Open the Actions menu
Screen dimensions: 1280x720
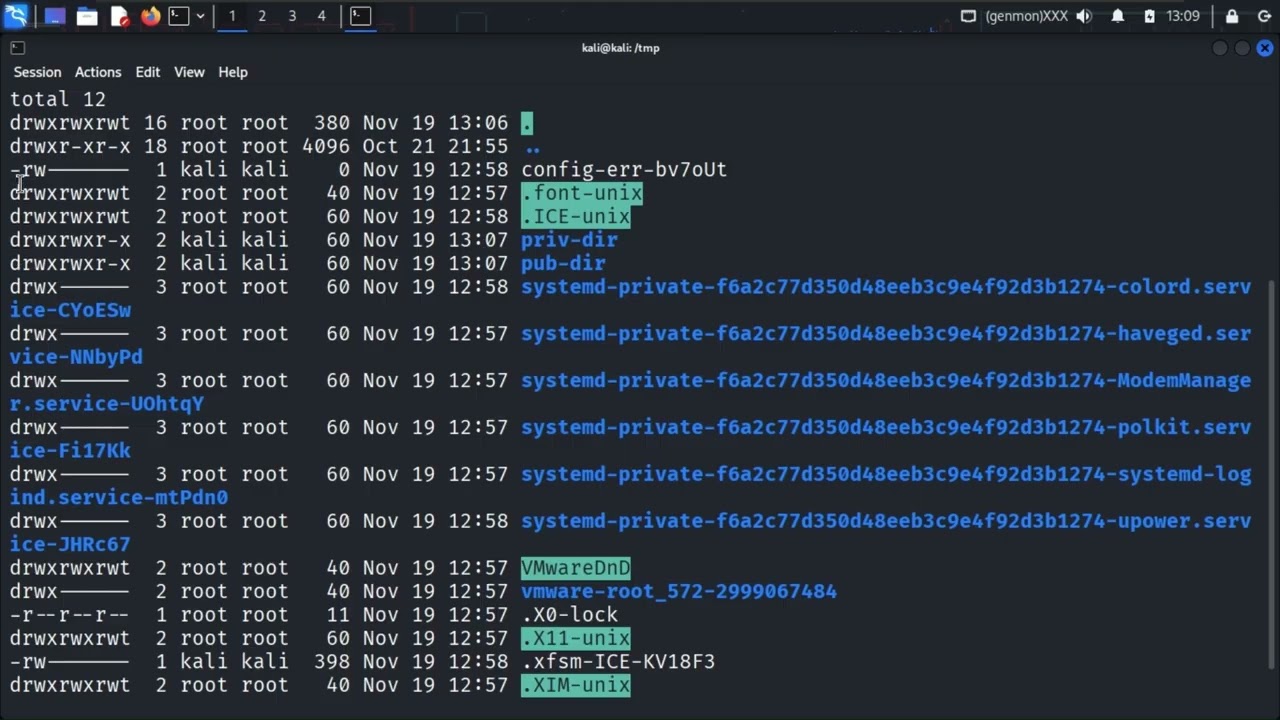[x=98, y=72]
